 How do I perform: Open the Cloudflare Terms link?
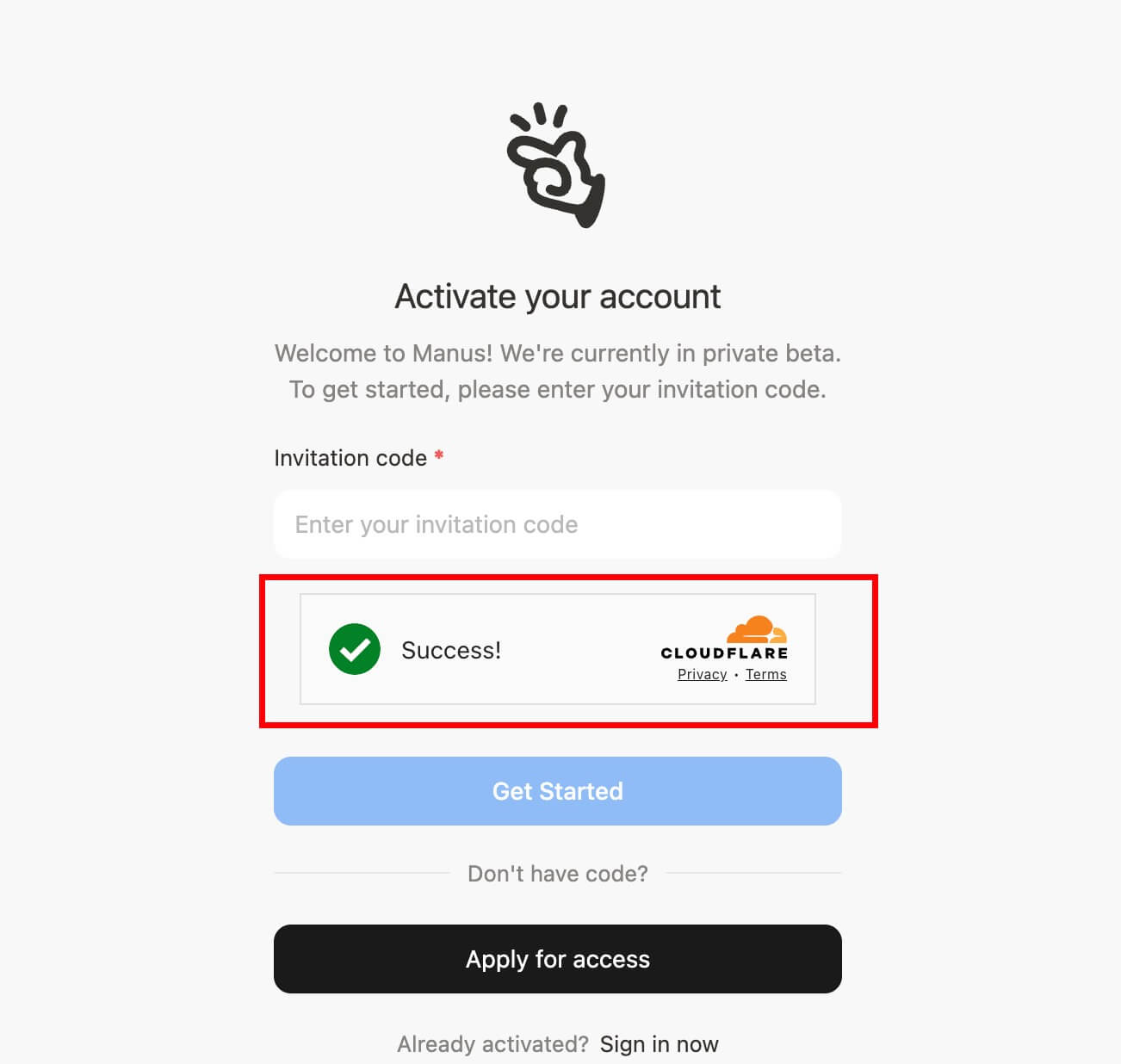(766, 674)
